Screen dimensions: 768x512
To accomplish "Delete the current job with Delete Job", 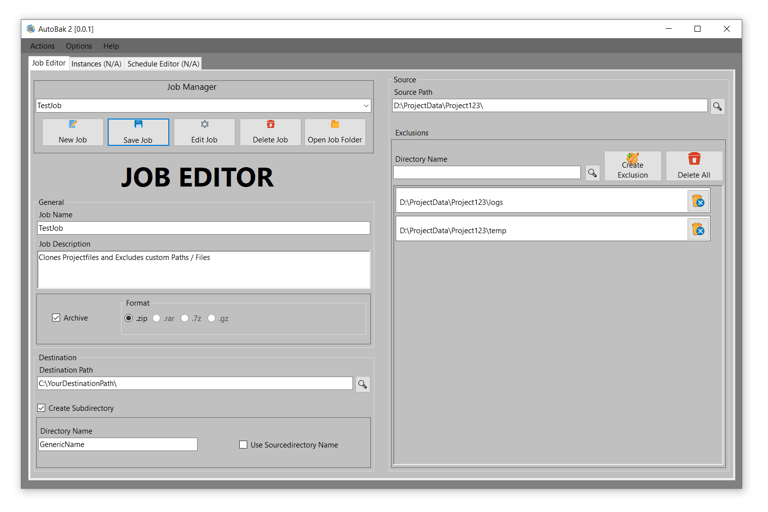I will (x=270, y=132).
